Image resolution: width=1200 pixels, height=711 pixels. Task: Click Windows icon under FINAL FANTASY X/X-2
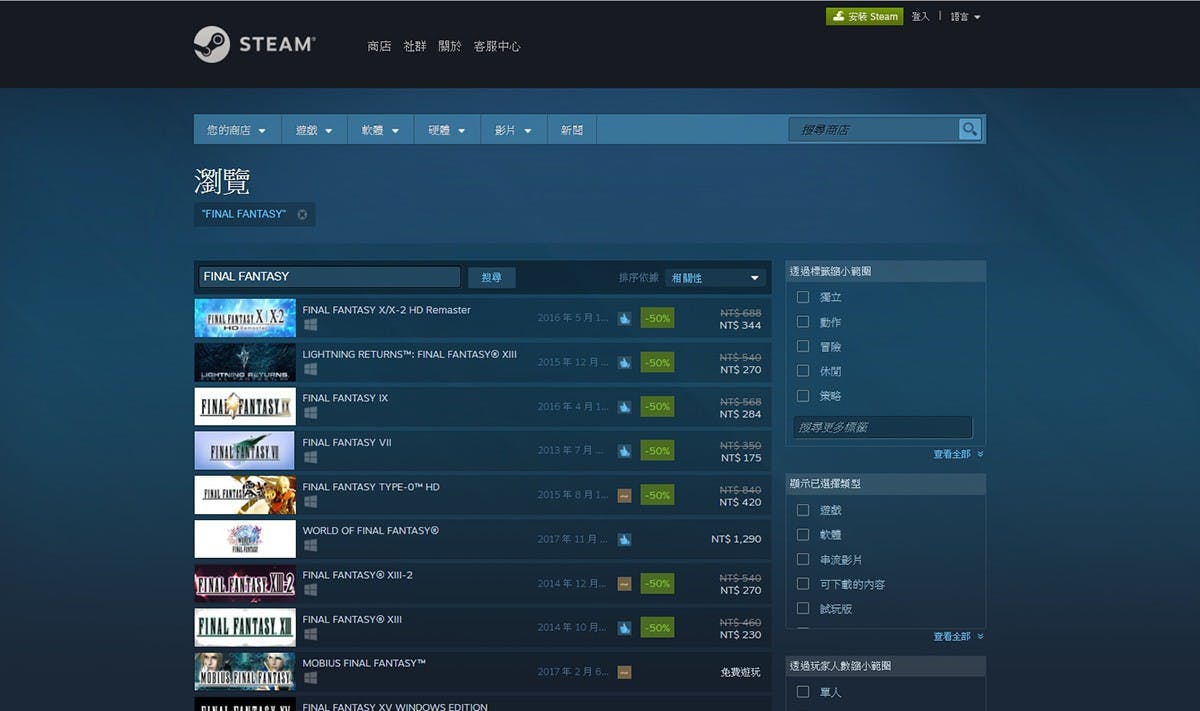(x=311, y=325)
